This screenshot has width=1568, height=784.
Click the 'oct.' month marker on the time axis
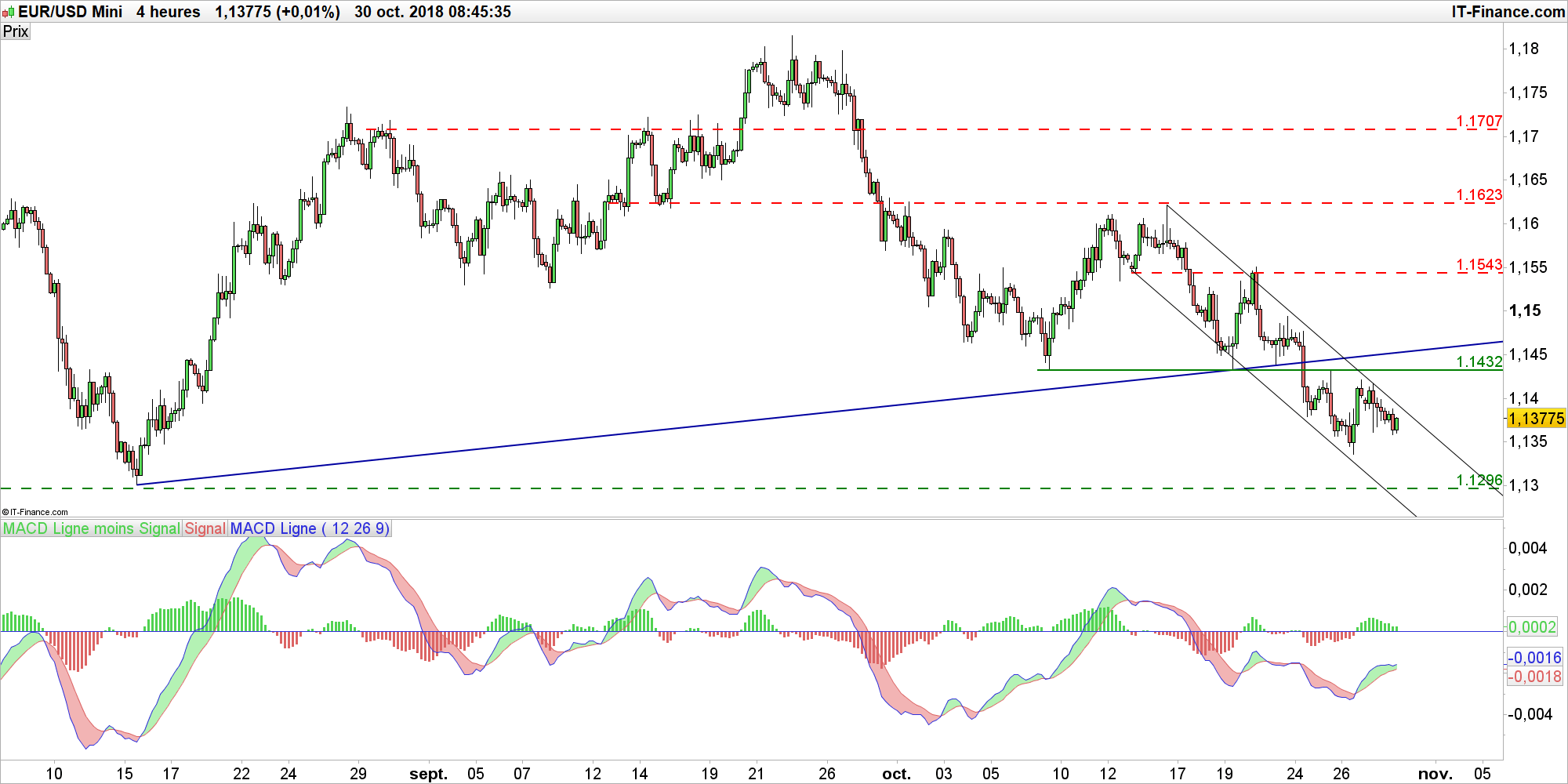(x=896, y=774)
